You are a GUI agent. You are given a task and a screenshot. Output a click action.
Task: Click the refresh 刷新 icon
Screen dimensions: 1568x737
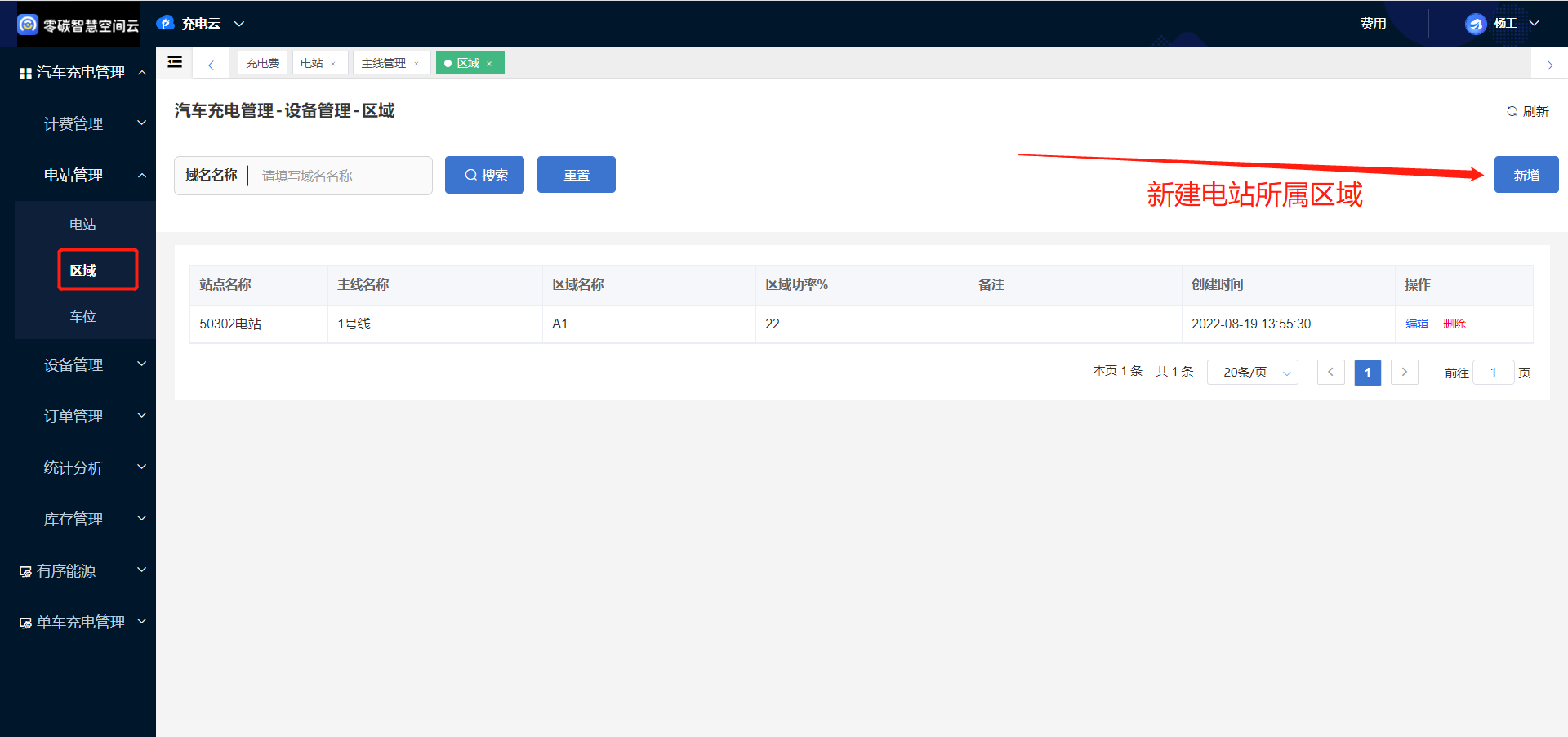tap(1512, 111)
